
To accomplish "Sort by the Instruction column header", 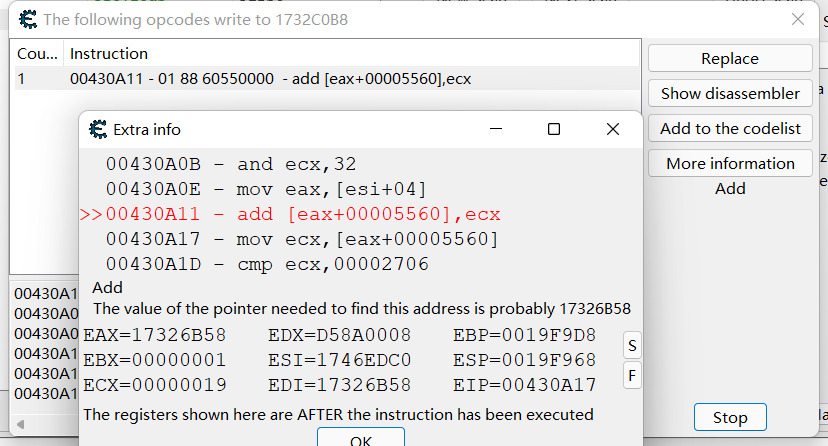I will pyautogui.click(x=109, y=54).
